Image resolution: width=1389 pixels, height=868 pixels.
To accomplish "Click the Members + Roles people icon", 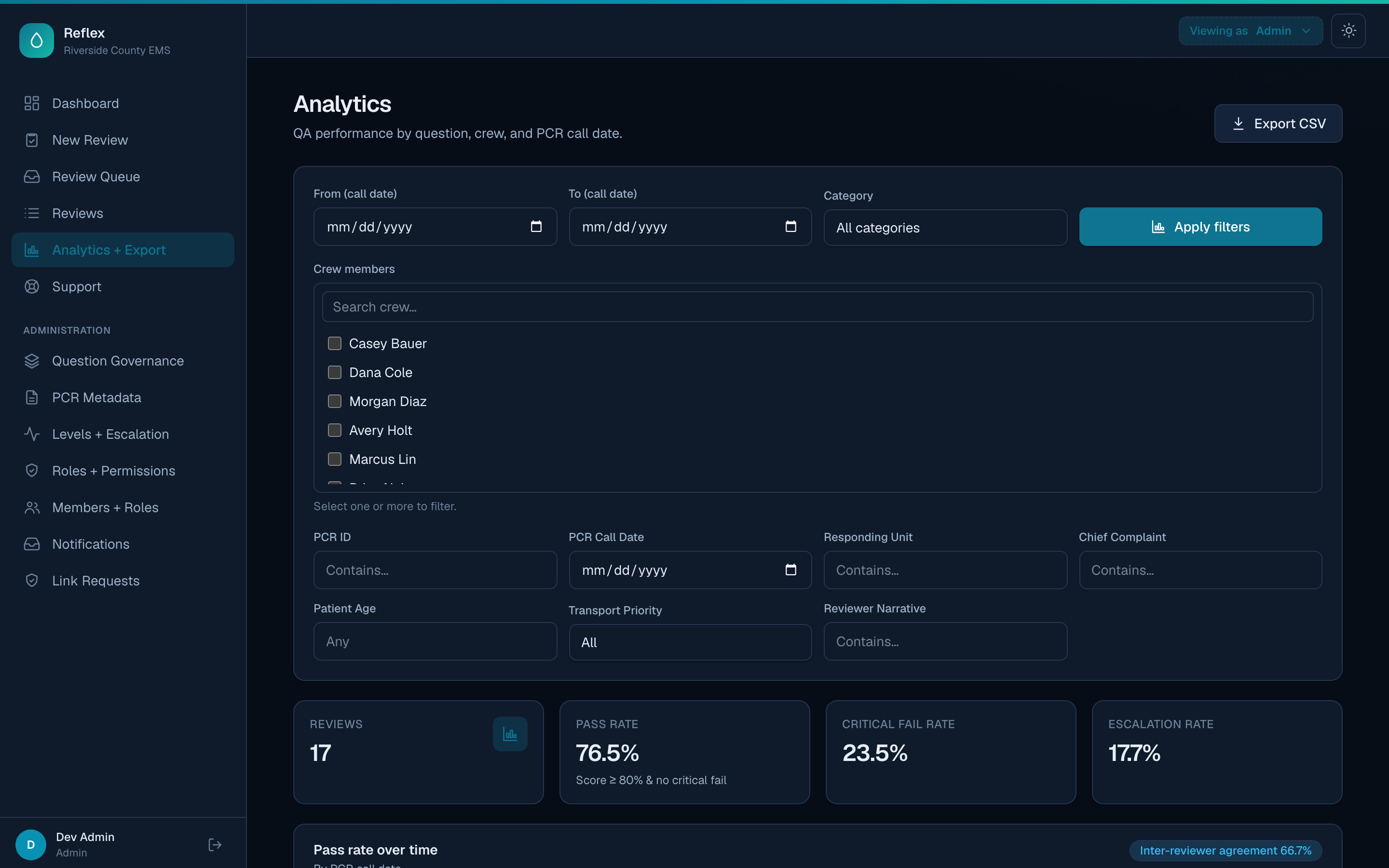I will 31,507.
